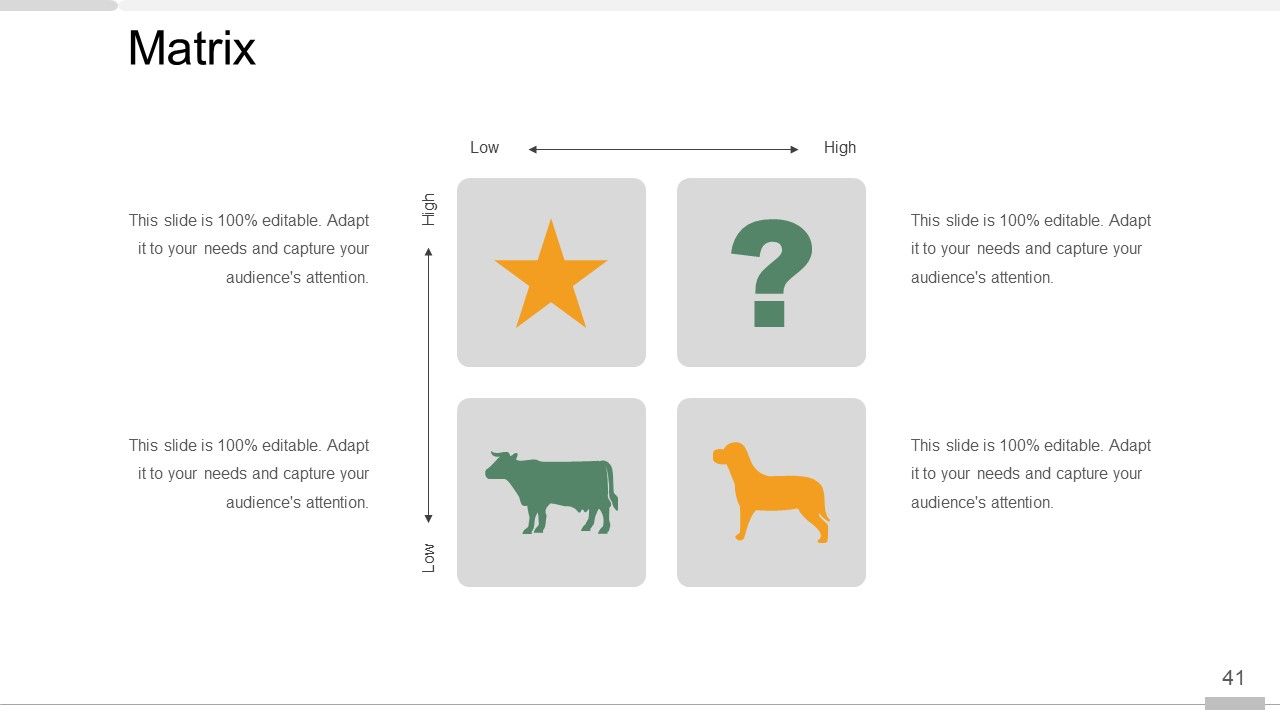Select the lower-left description text block
The height and width of the screenshot is (720, 1280).
[x=249, y=474]
